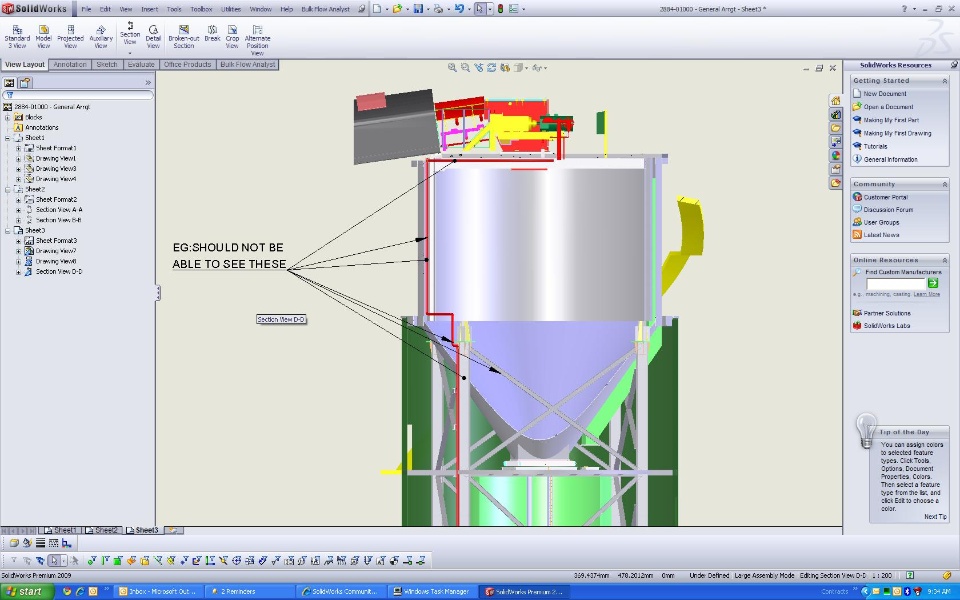The width and height of the screenshot is (960, 600).
Task: Click the Line Style icon with horizontal lines
Action: click(40, 542)
